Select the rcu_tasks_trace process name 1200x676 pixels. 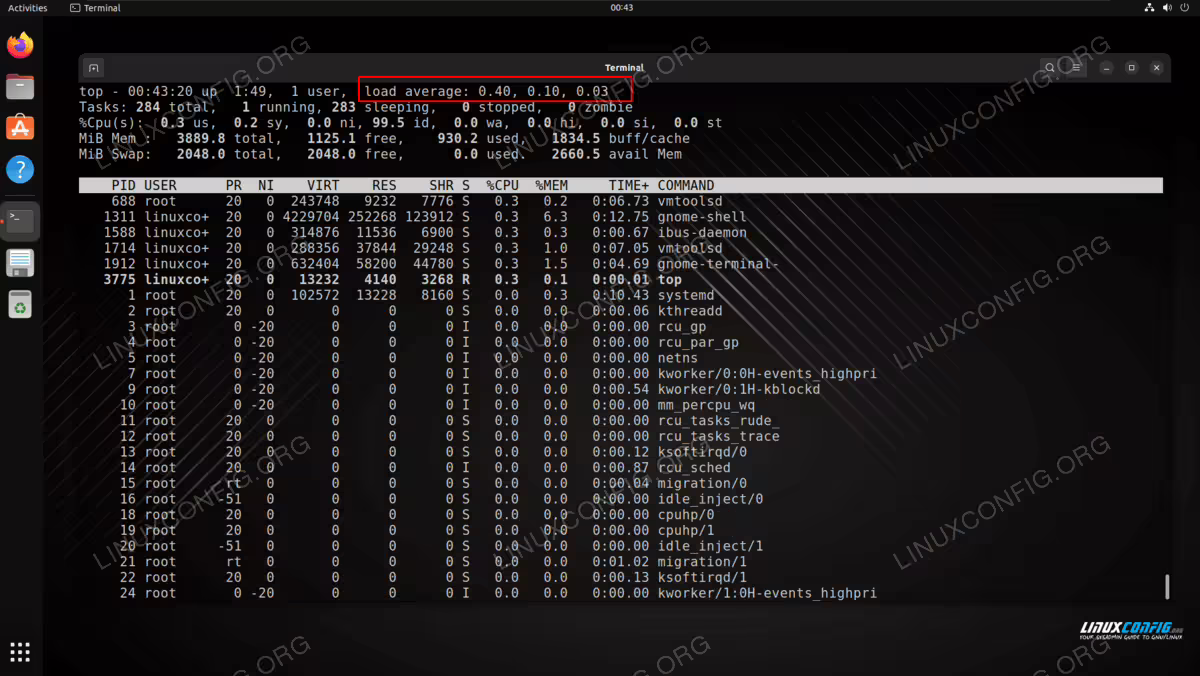pyautogui.click(x=718, y=437)
